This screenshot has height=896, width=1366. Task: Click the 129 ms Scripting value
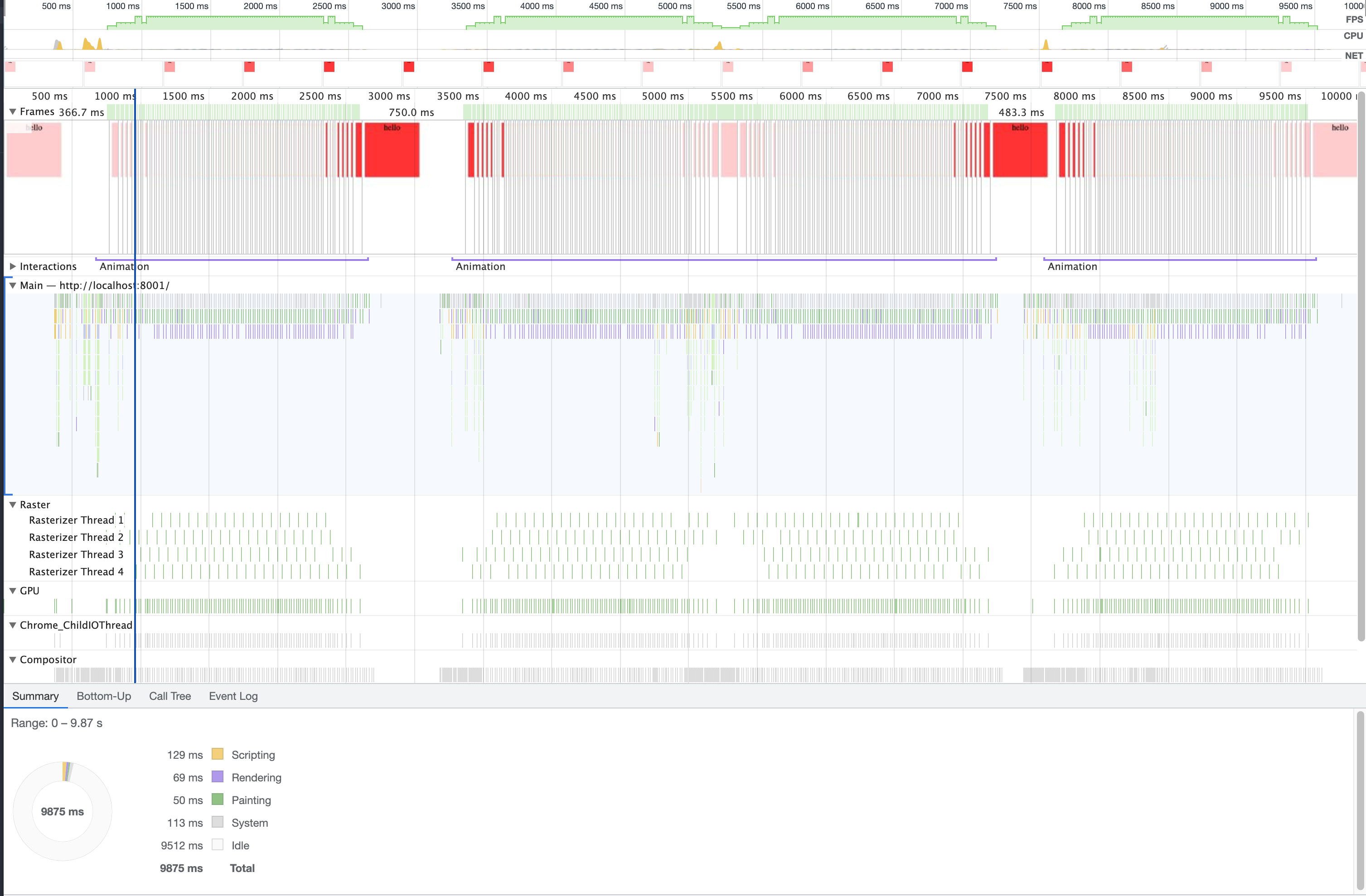(x=185, y=755)
